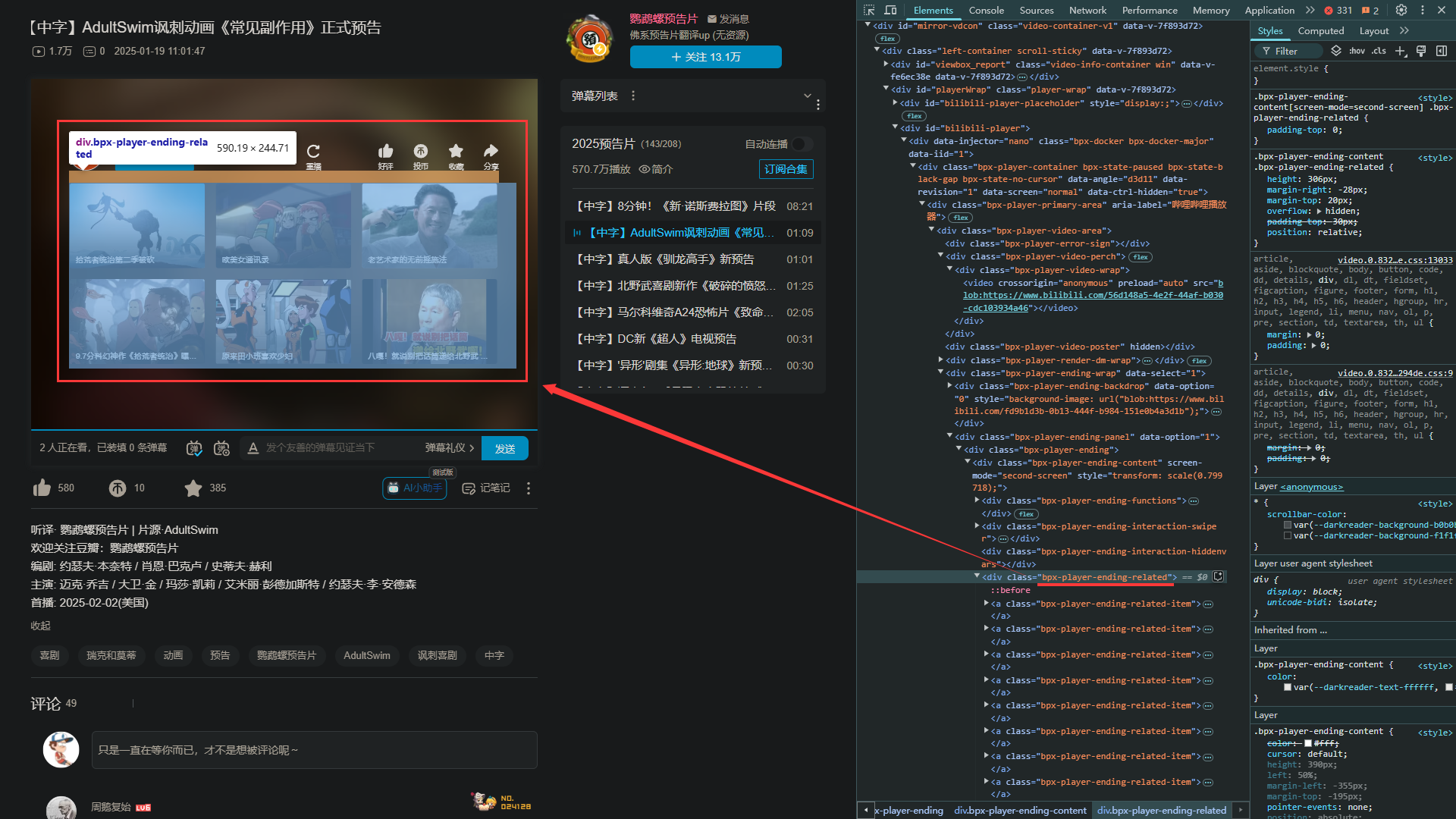Click the 订阅合集 subscribe collection button
Screen dimensions: 1456x819
786,169
